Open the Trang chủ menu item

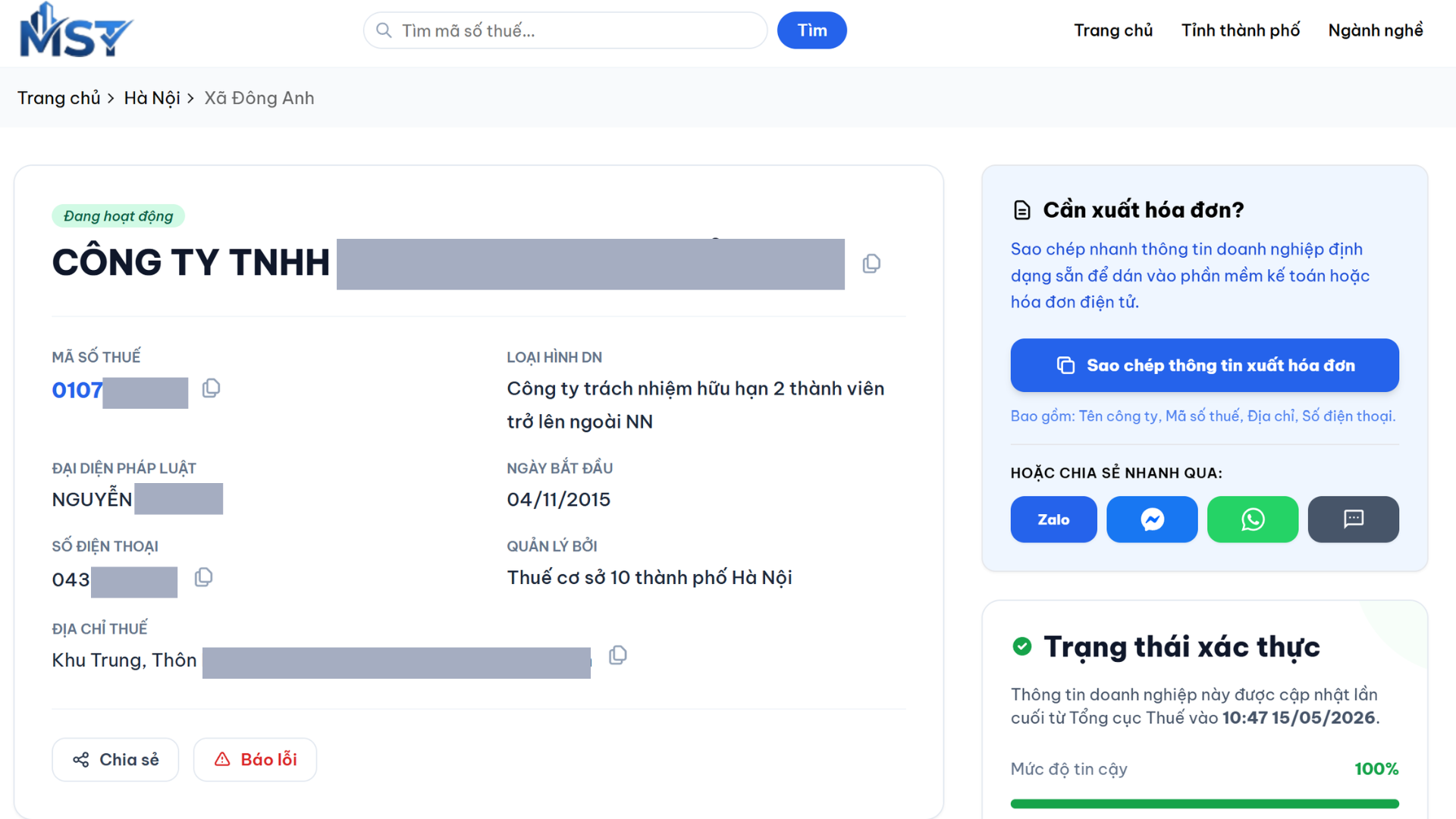1112,30
